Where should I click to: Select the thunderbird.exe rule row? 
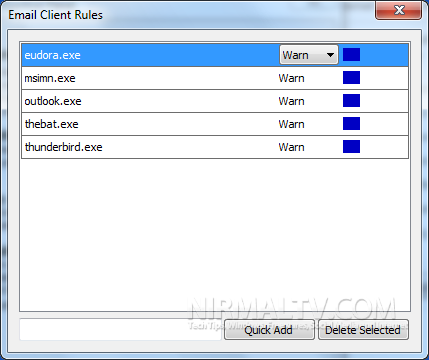[x=215, y=147]
